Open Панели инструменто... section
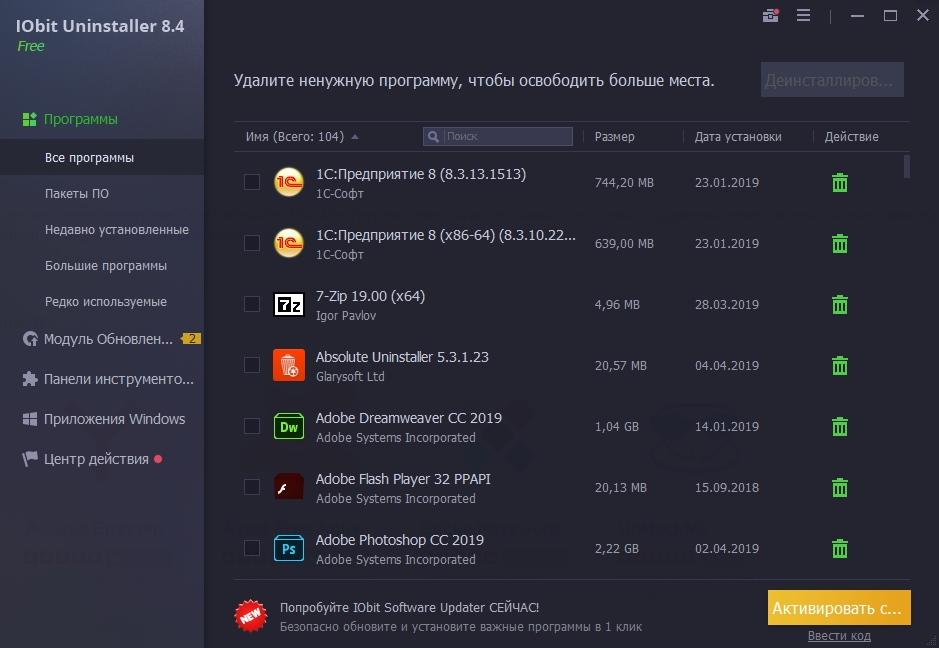Screen dimensions: 939x648 [x=119, y=378]
